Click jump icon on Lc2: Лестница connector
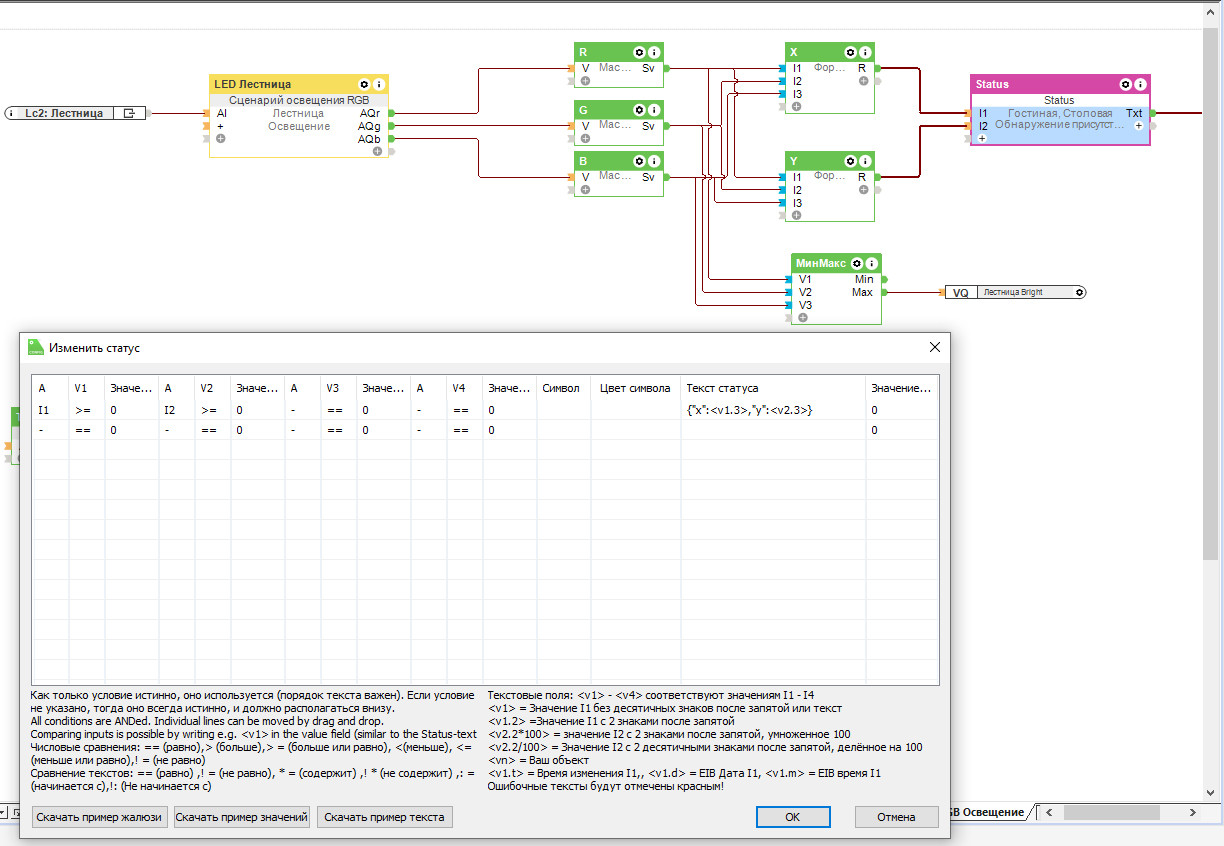The height and width of the screenshot is (846, 1224). 129,113
